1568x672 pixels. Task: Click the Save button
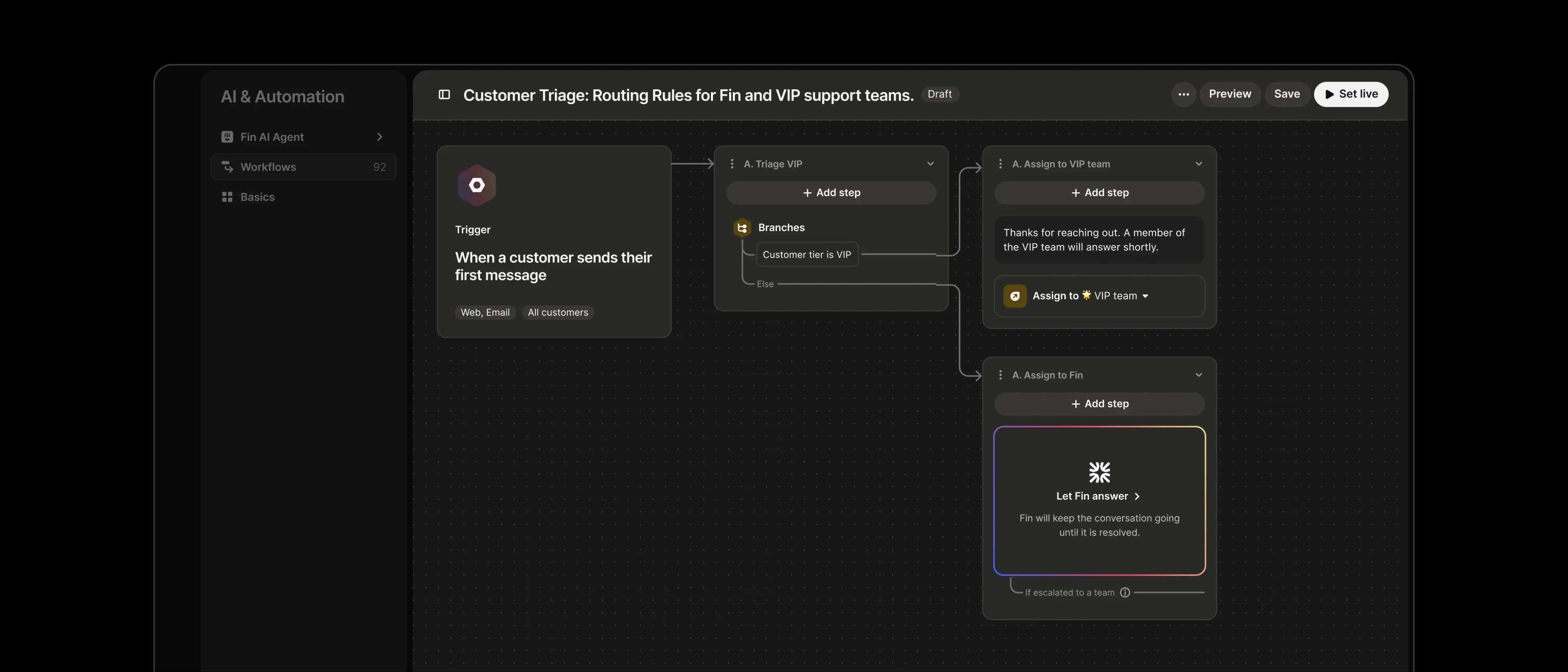1287,94
